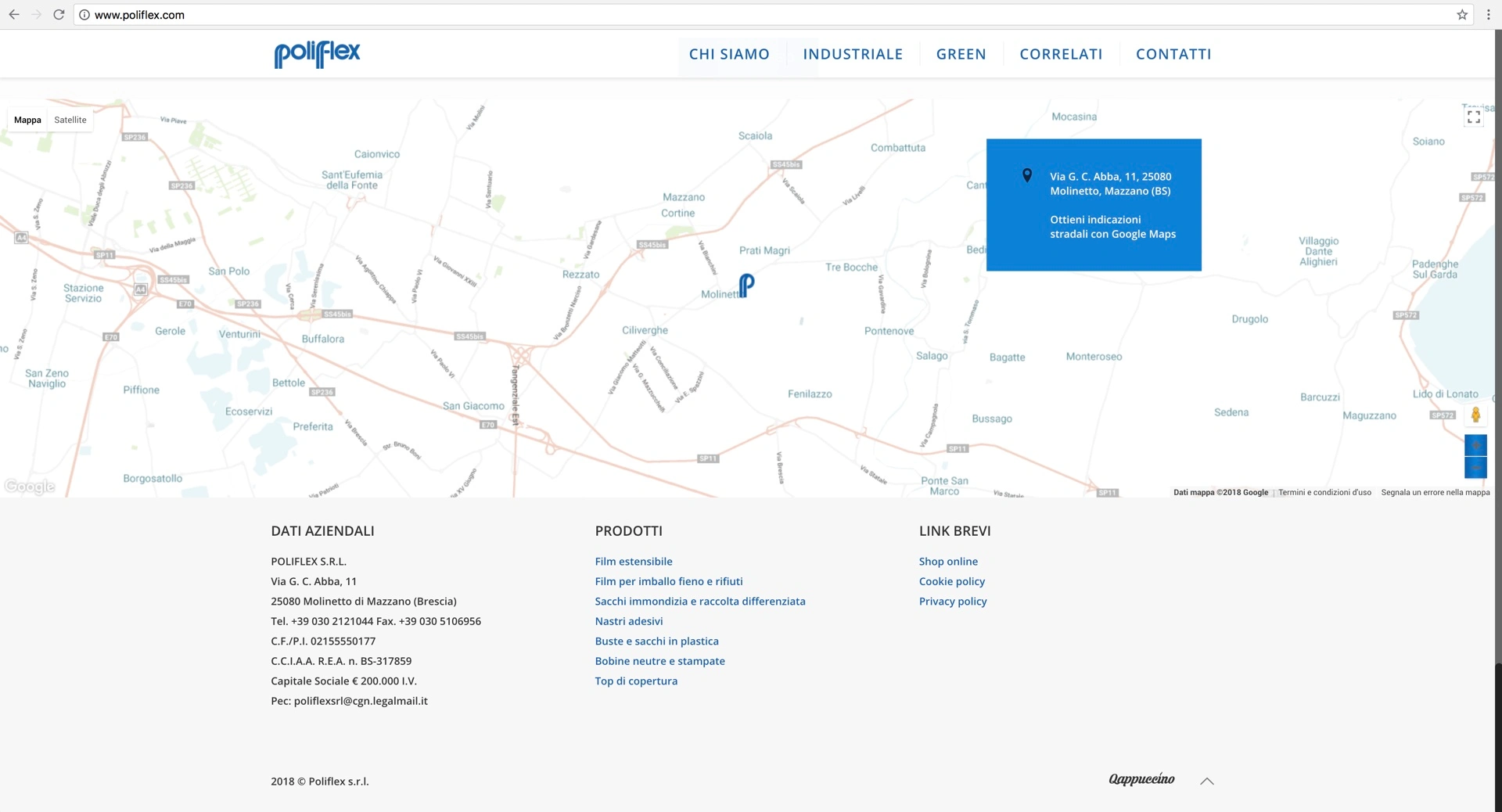Click the Poliflex P marker on map
This screenshot has width=1502, height=812.
pyautogui.click(x=746, y=285)
